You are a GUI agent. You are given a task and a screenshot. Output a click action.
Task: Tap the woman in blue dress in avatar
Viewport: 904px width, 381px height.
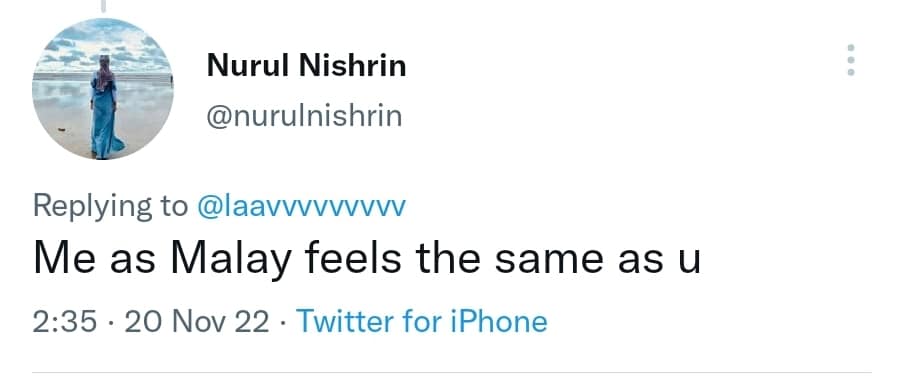click(105, 110)
